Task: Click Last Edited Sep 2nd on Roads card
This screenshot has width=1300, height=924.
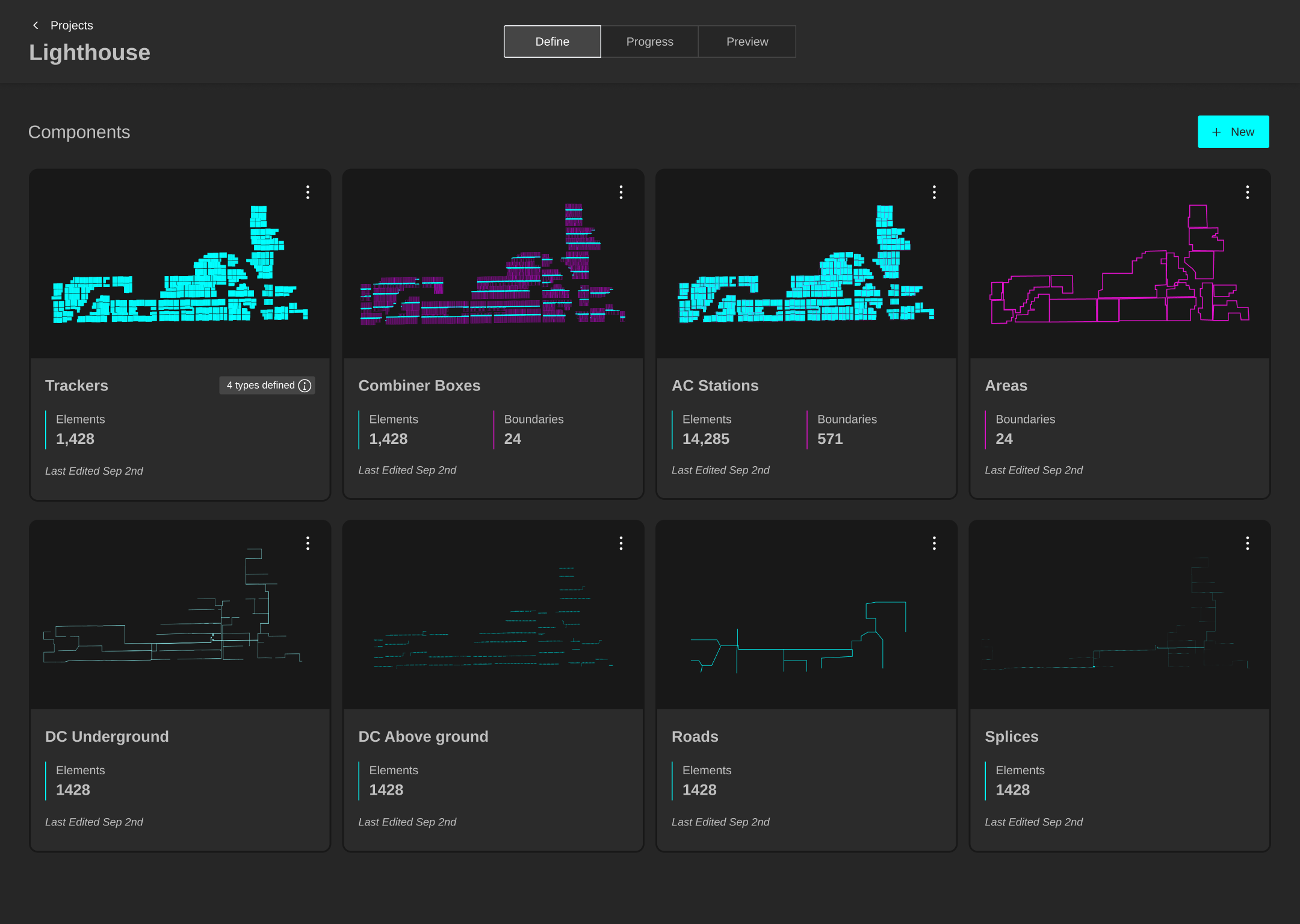Action: tap(720, 822)
